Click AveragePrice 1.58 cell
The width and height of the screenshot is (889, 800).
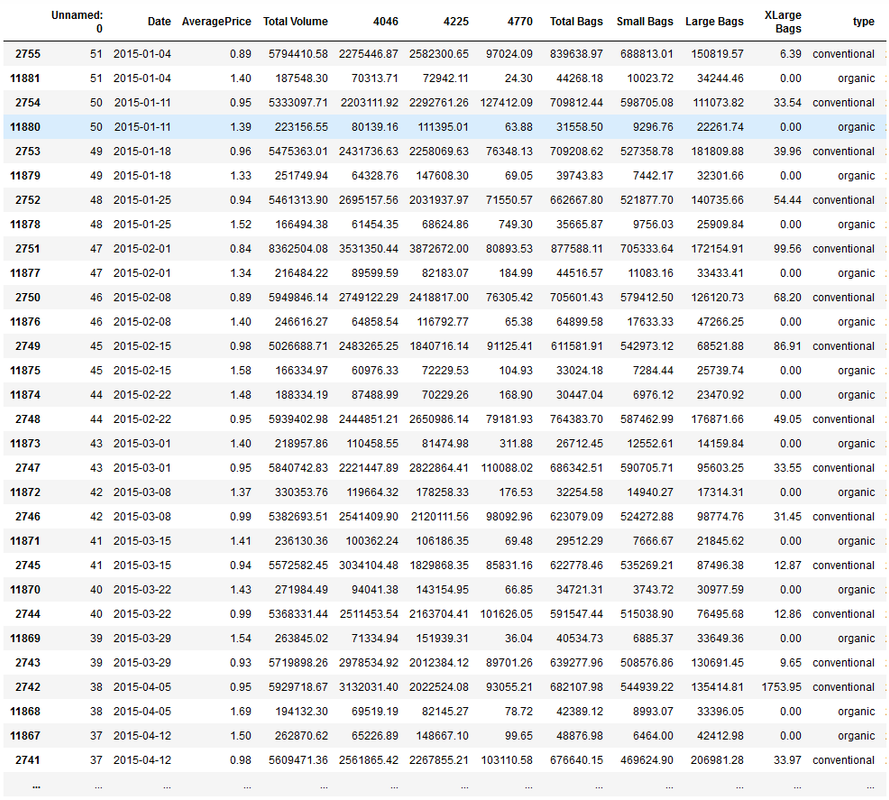[x=241, y=371]
